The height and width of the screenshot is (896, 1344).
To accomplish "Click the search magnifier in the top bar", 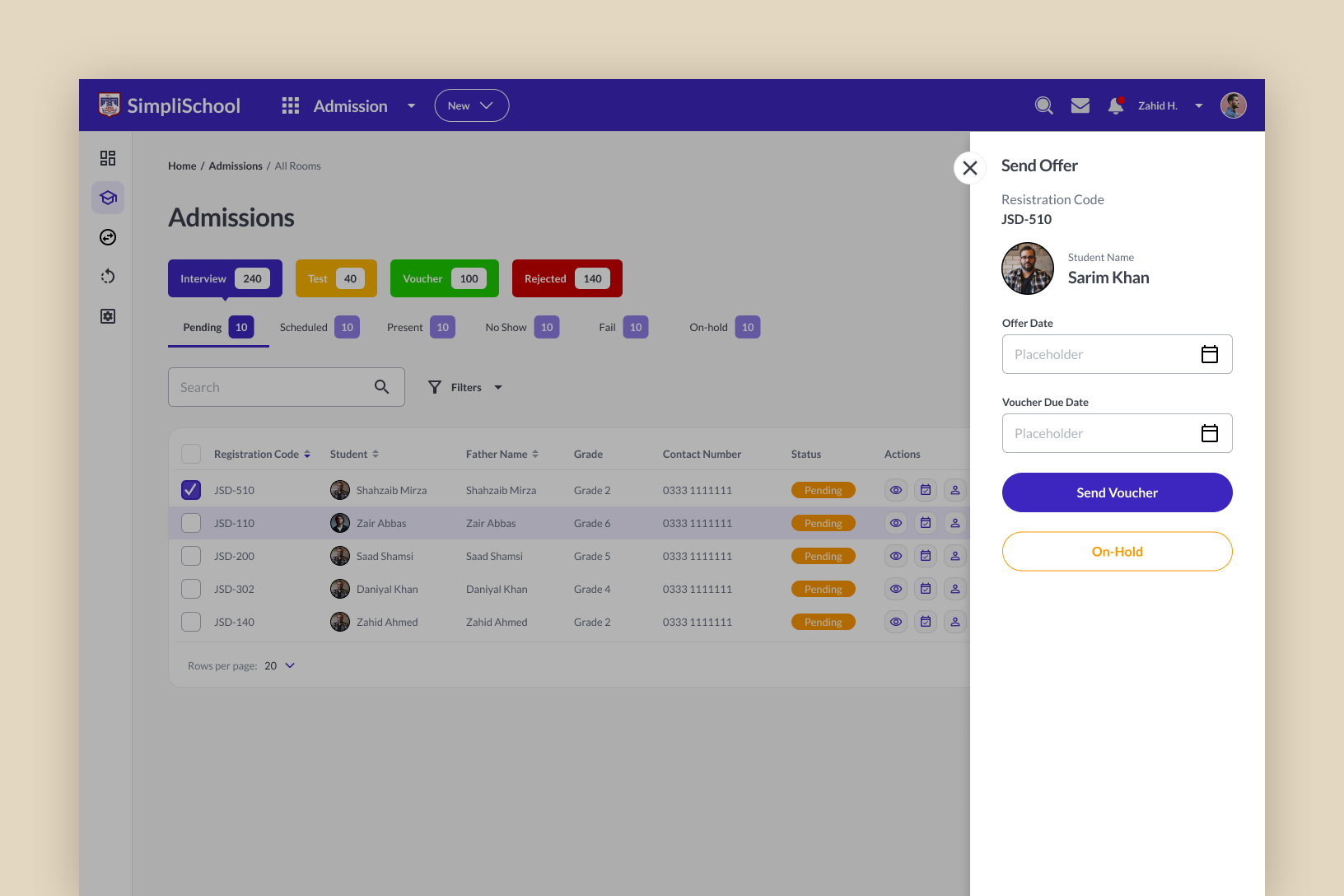I will pos(1043,105).
